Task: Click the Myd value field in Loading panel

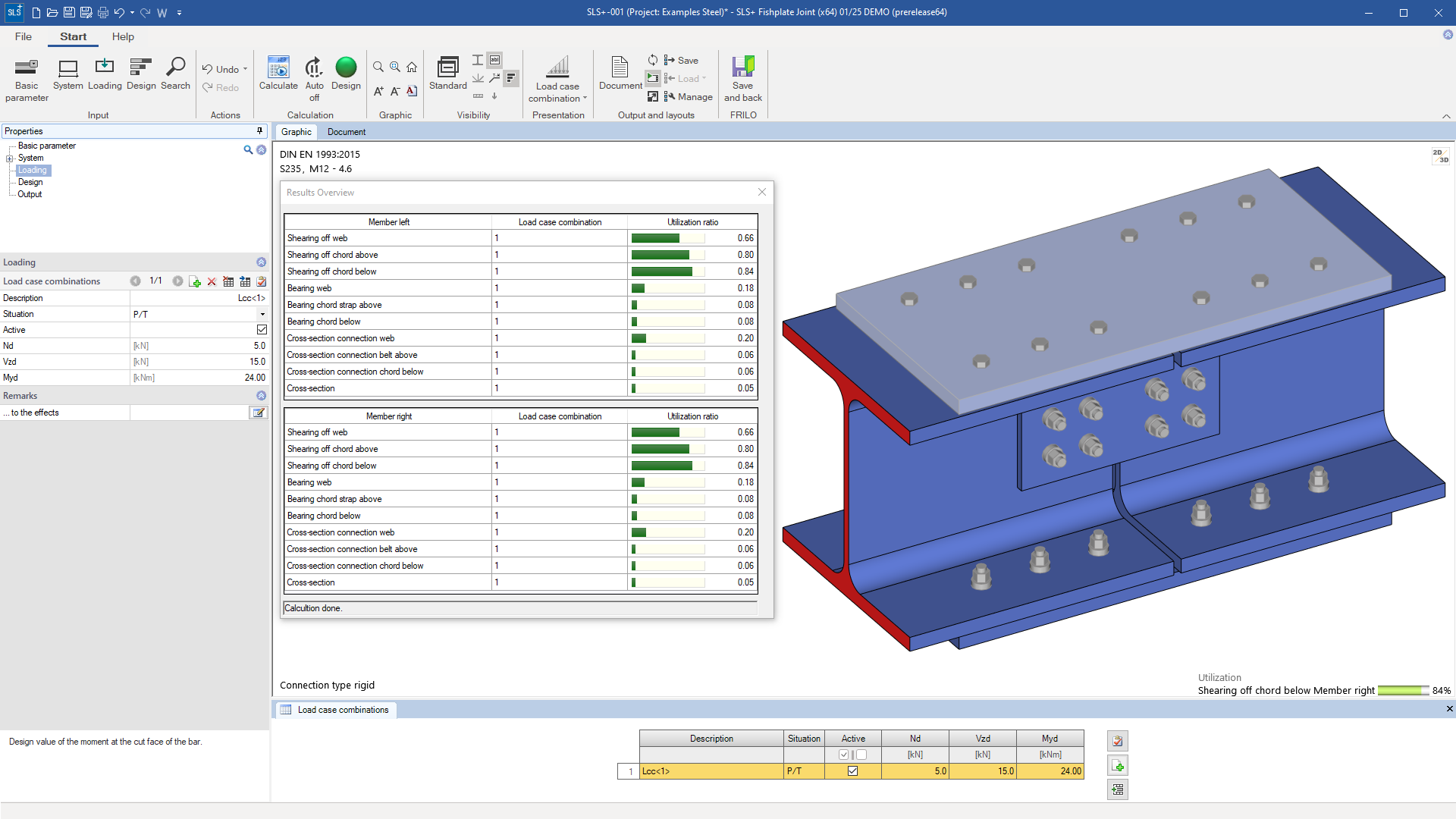Action: click(x=199, y=378)
